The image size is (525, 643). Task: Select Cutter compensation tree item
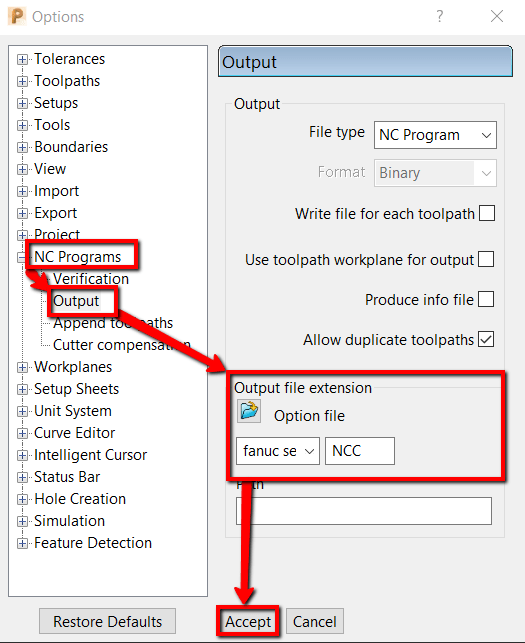click(122, 345)
